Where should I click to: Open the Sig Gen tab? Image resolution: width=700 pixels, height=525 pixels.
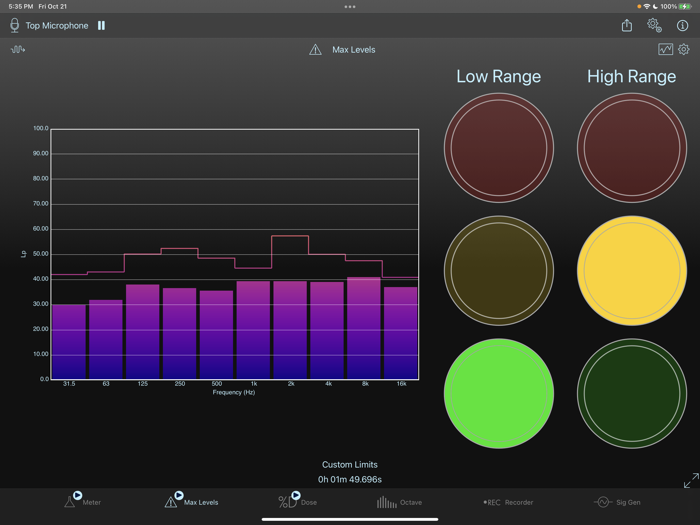pyautogui.click(x=617, y=502)
